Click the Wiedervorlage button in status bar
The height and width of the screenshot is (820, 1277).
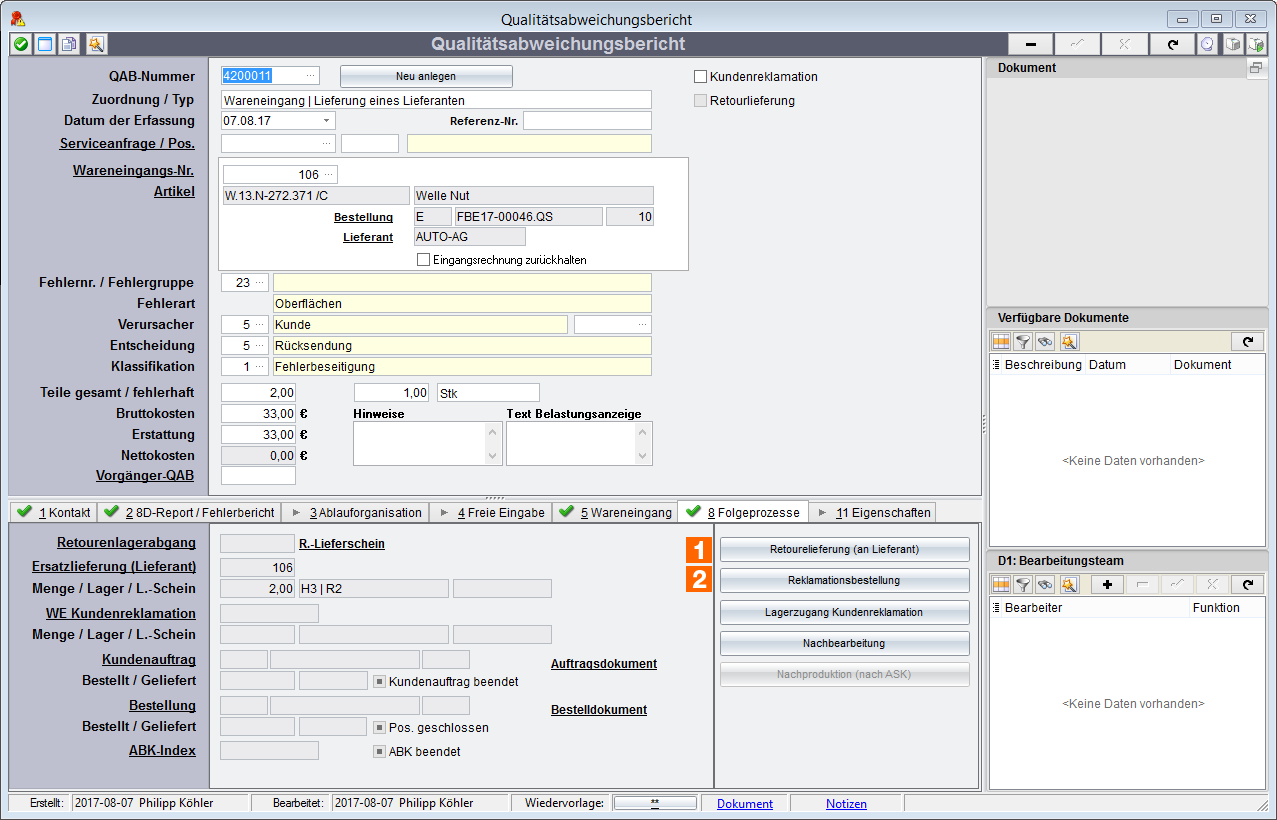[655, 803]
